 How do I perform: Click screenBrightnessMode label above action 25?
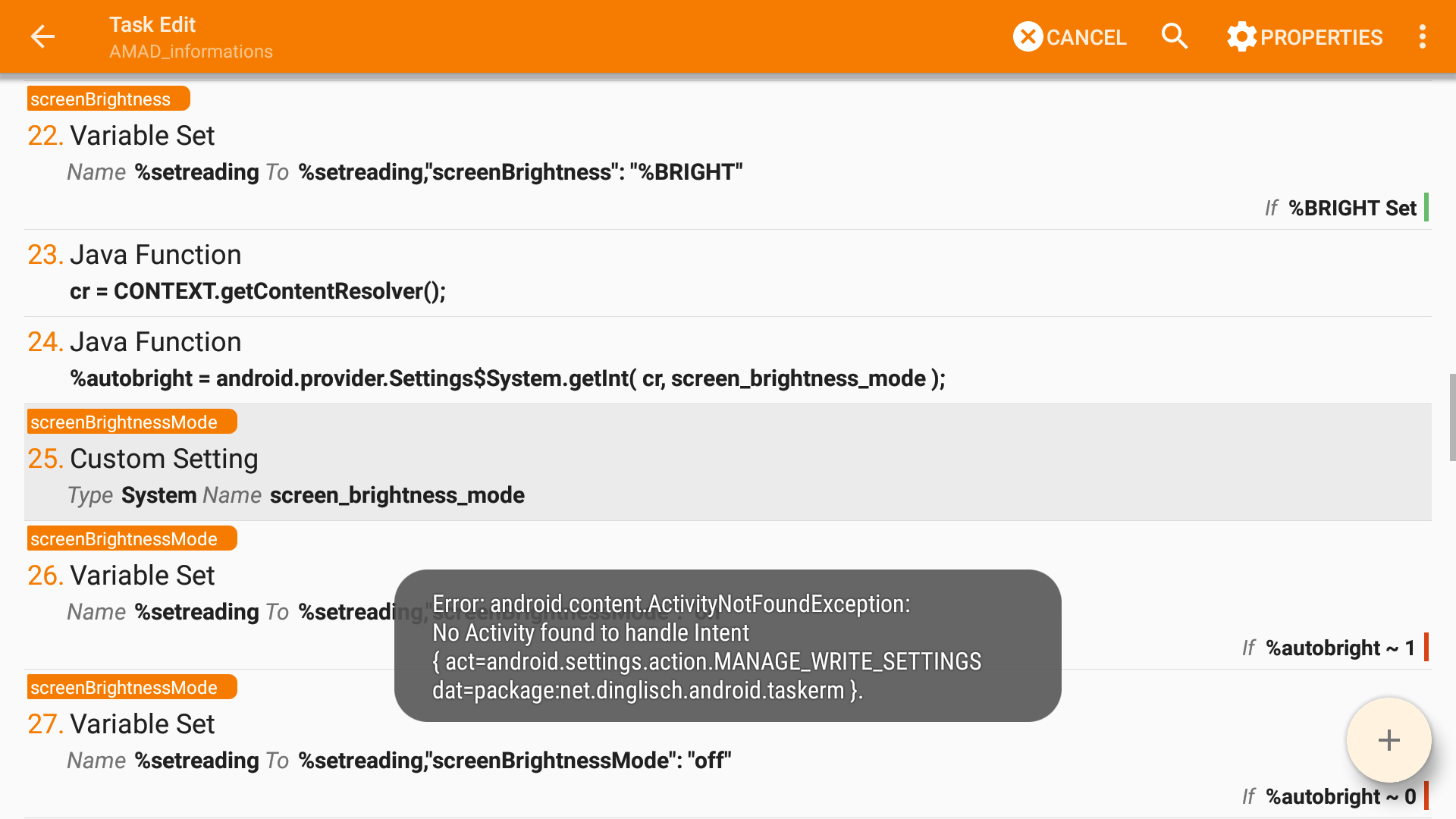point(131,422)
